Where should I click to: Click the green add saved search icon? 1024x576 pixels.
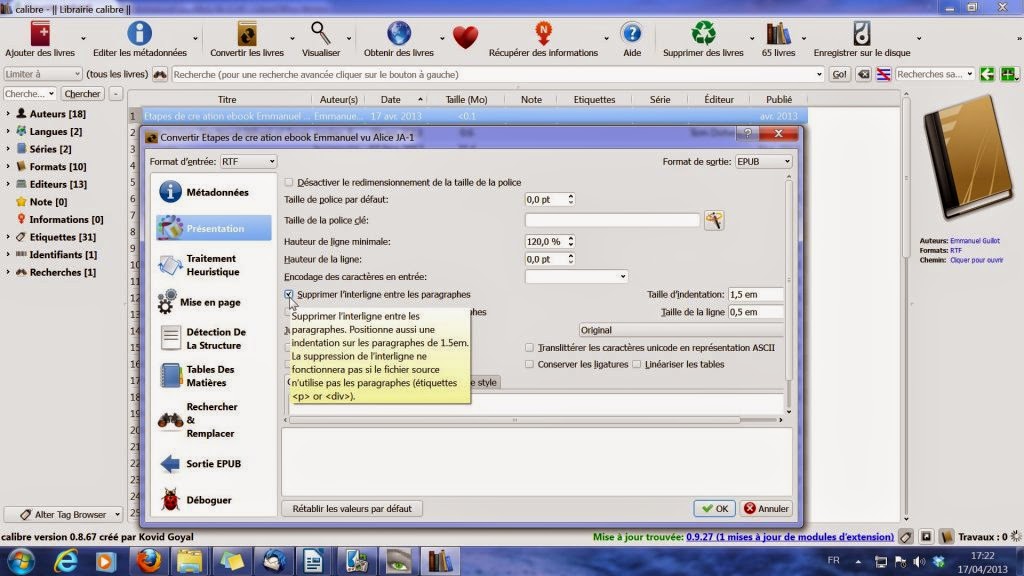(1008, 74)
